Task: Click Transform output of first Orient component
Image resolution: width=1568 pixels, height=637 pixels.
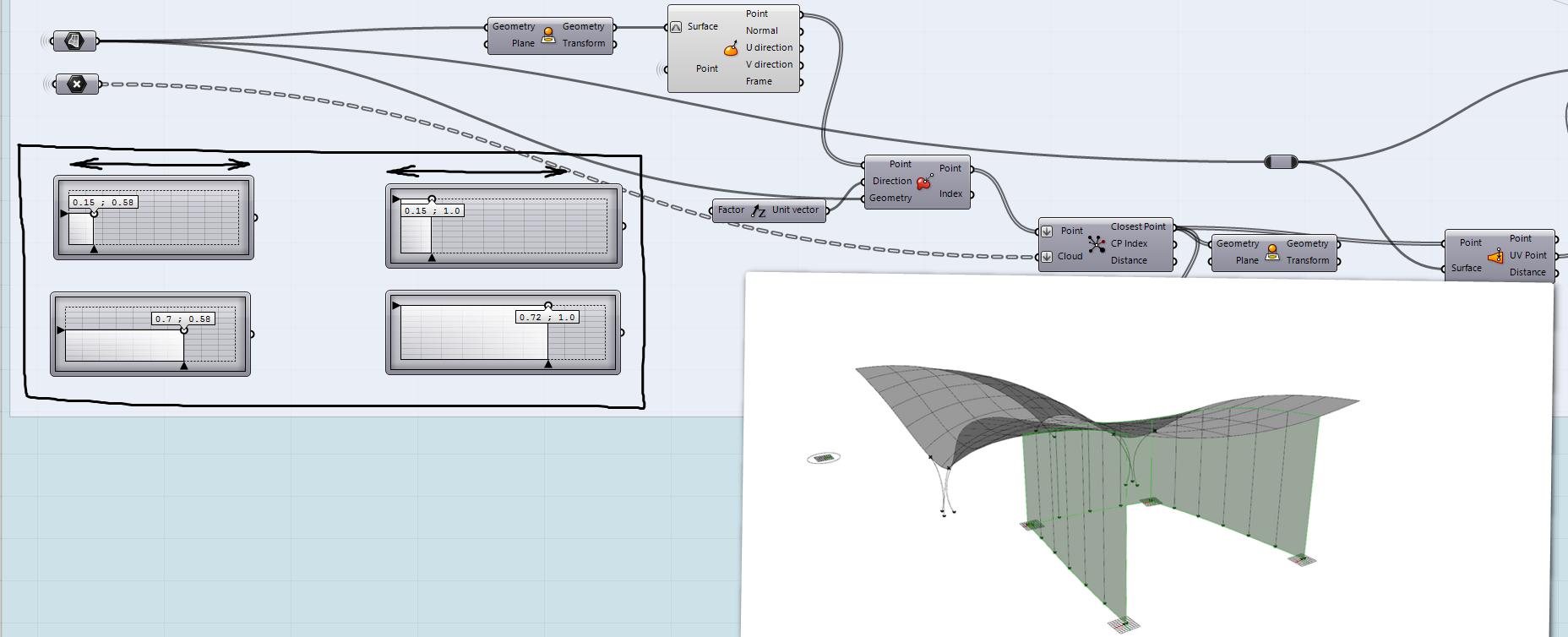Action: pos(584,44)
